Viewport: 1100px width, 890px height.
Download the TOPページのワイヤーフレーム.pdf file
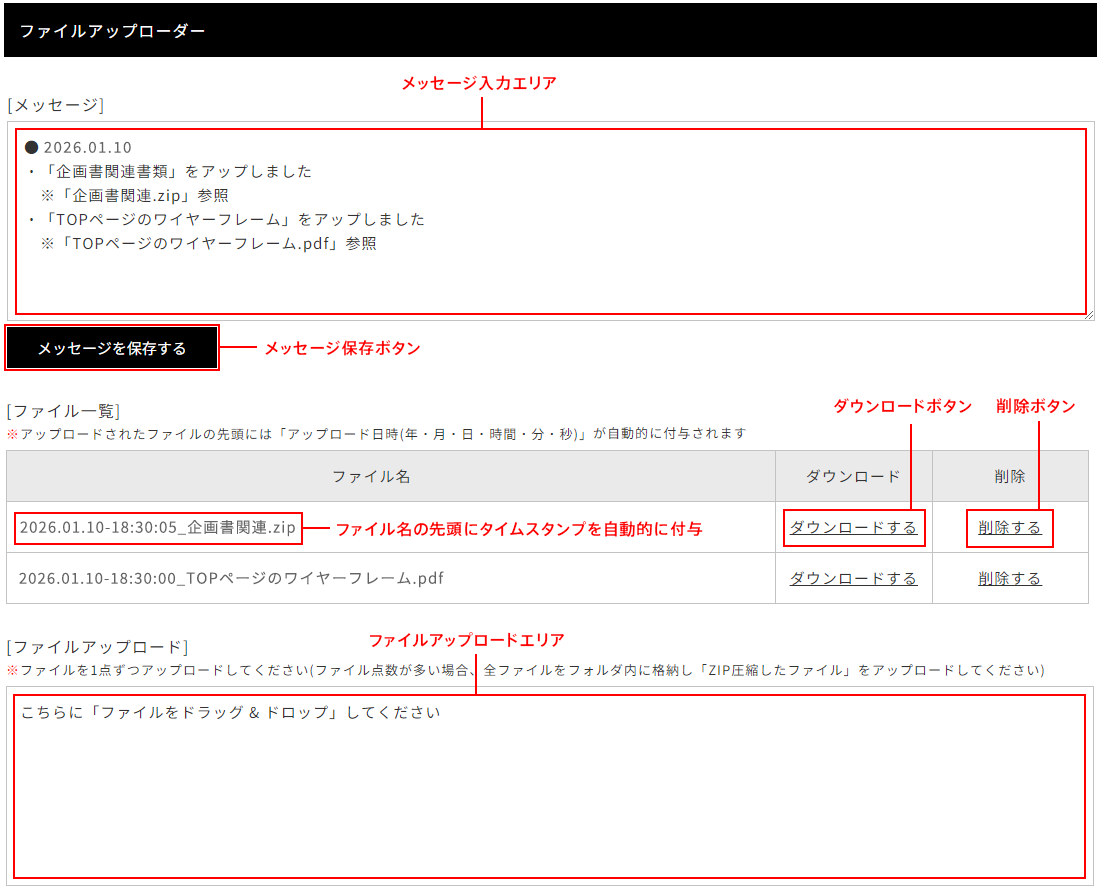(852, 578)
